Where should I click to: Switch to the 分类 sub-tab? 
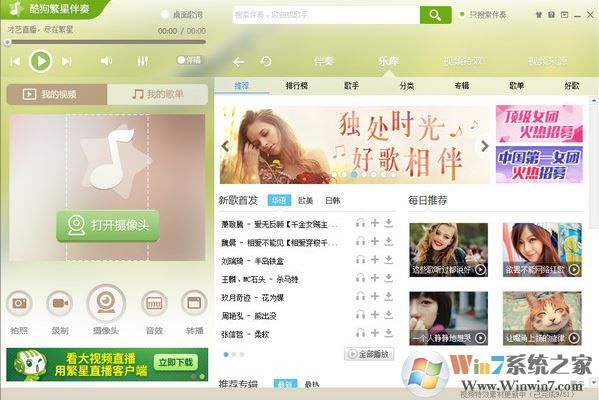(x=407, y=86)
